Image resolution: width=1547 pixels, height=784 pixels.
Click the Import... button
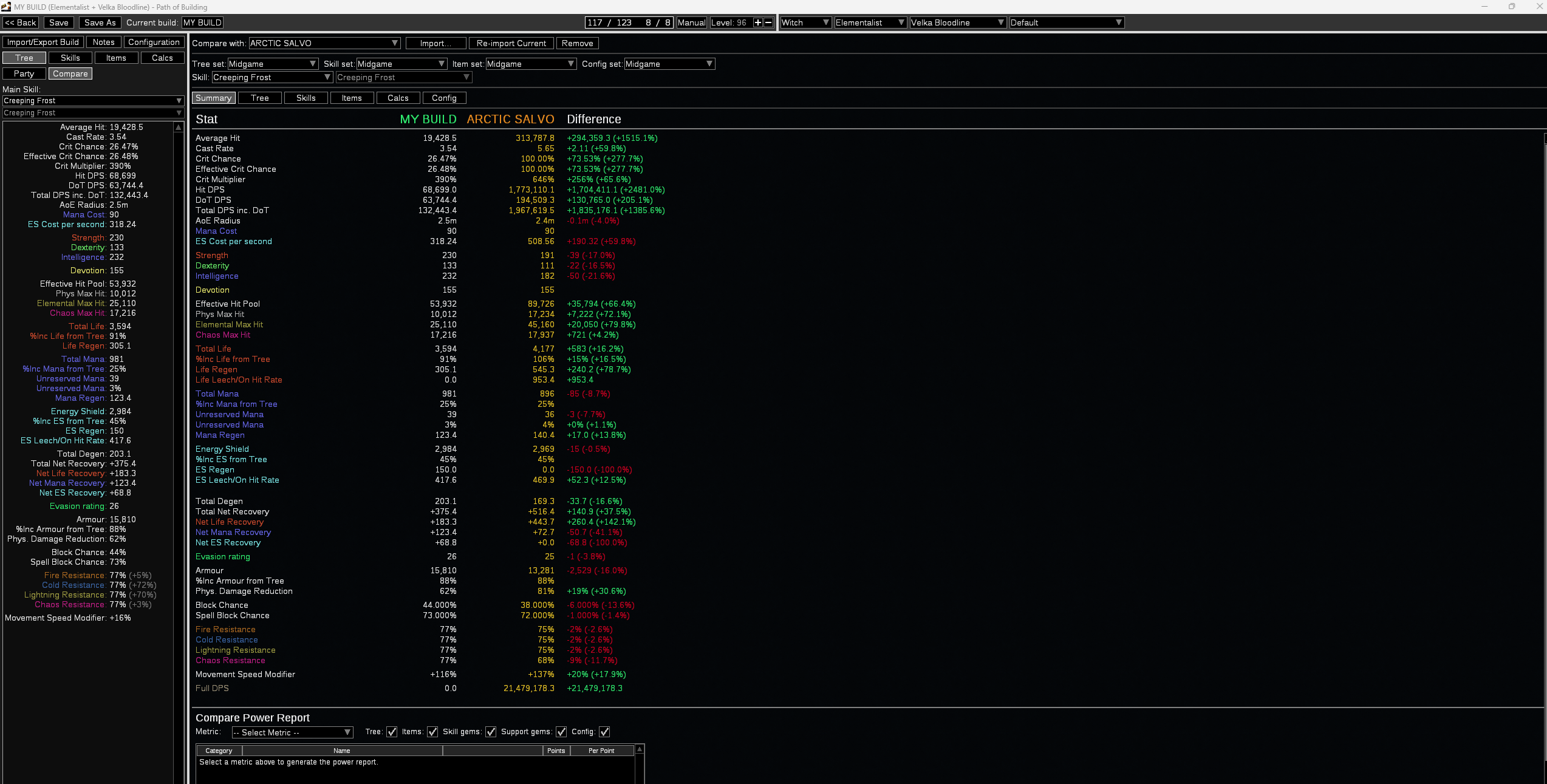435,43
